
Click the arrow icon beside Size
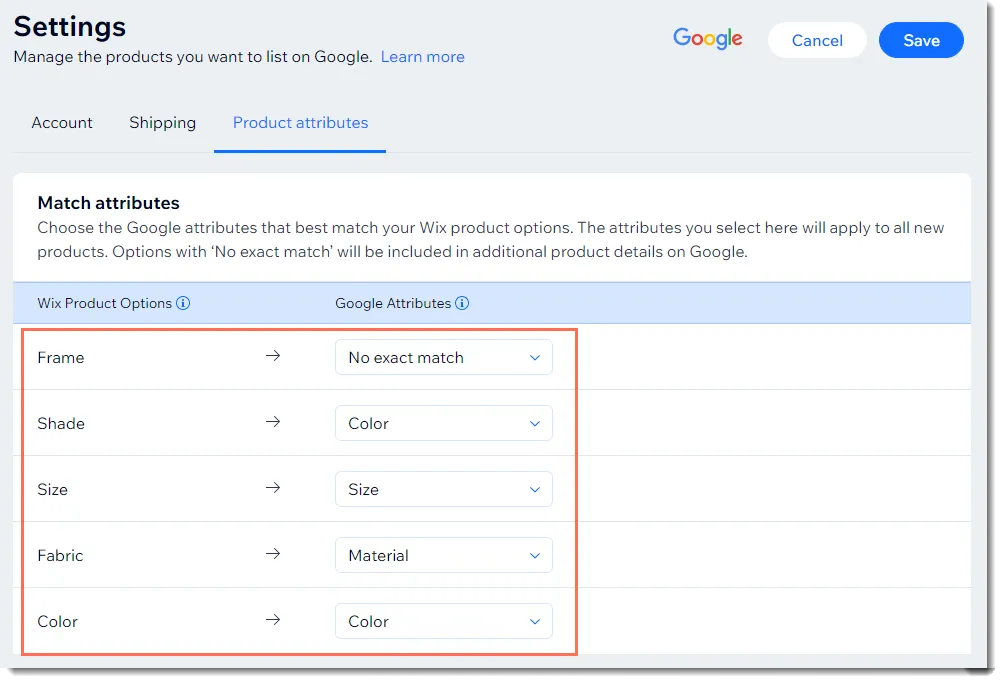[273, 488]
